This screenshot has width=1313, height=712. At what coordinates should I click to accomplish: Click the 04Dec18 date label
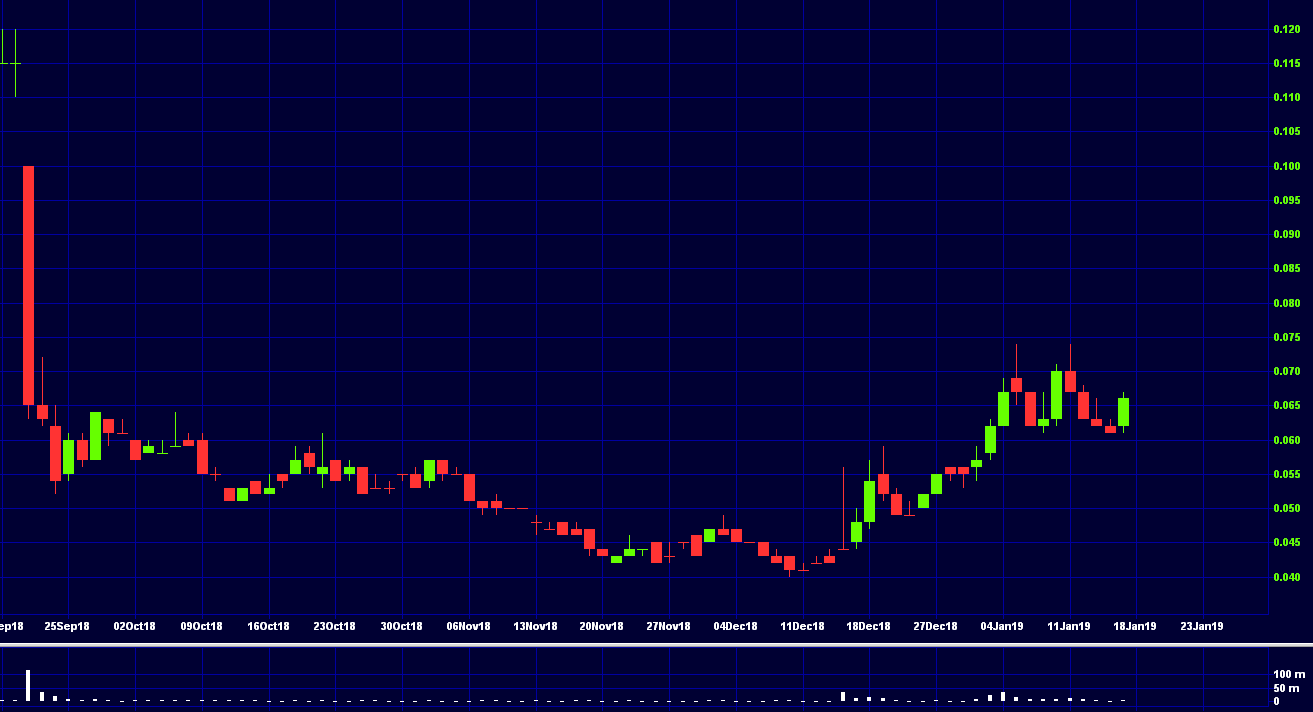(x=736, y=626)
